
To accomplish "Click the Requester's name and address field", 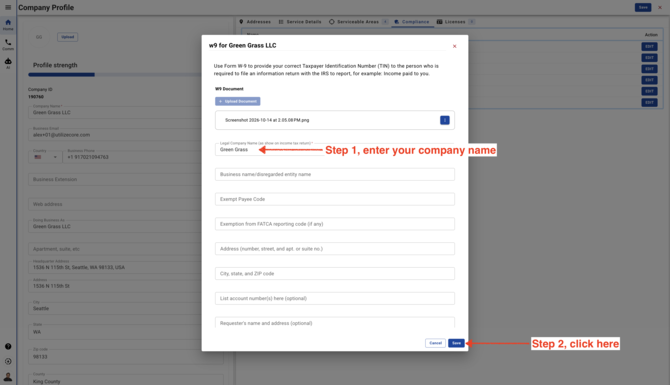I will [x=335, y=323].
